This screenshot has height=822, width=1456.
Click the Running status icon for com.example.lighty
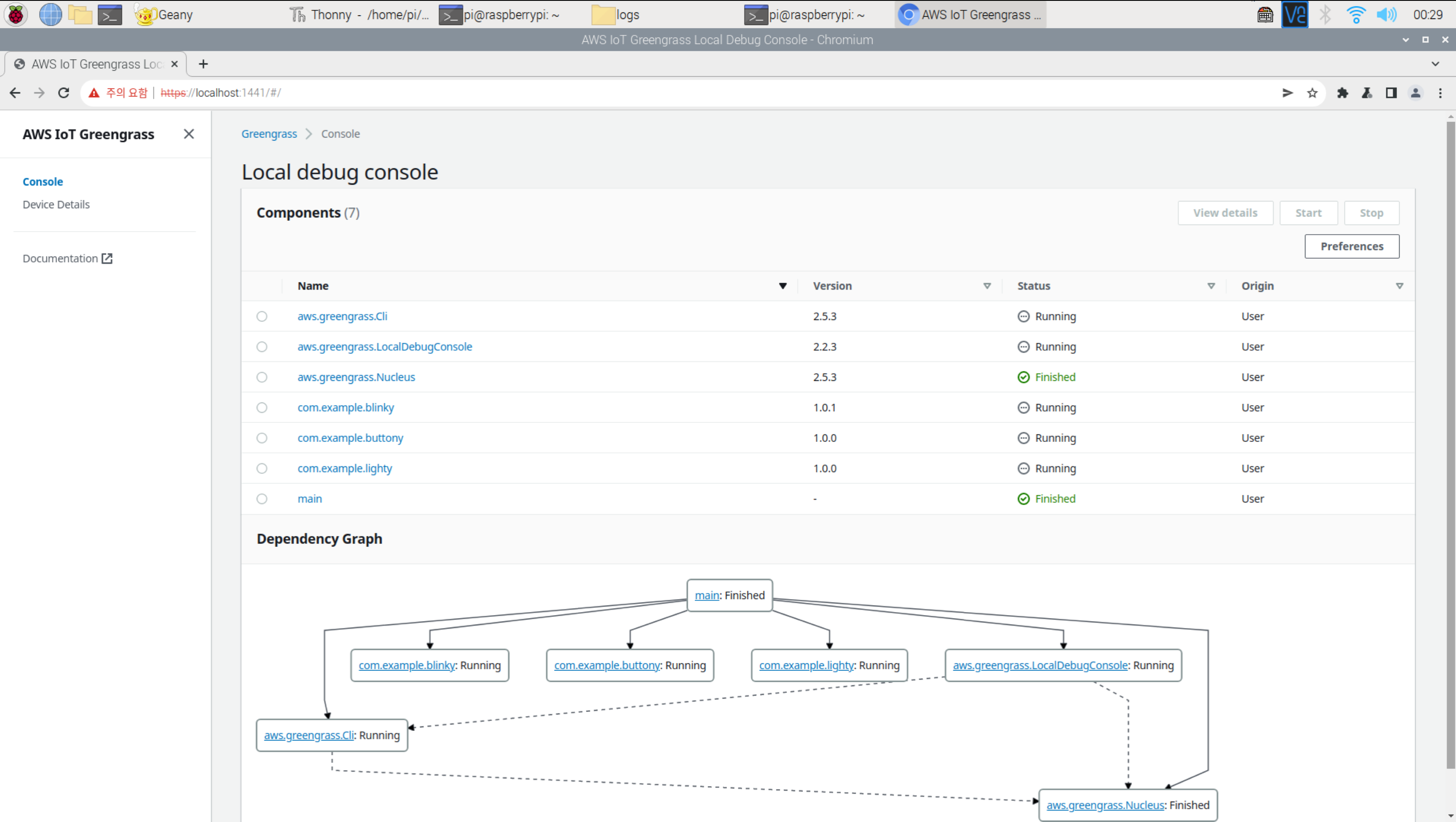click(1024, 468)
